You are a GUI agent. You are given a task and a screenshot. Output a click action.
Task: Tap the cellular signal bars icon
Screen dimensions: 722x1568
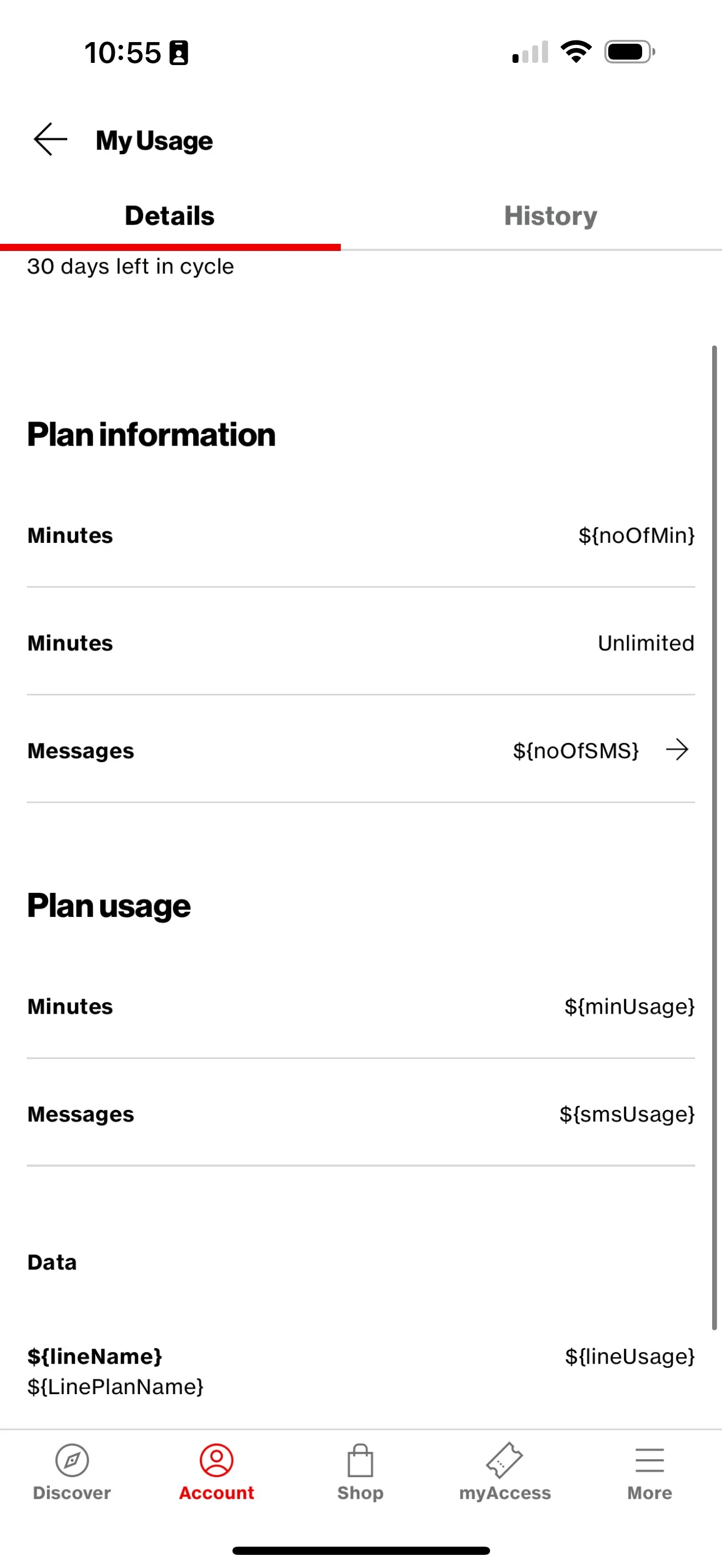pos(530,52)
